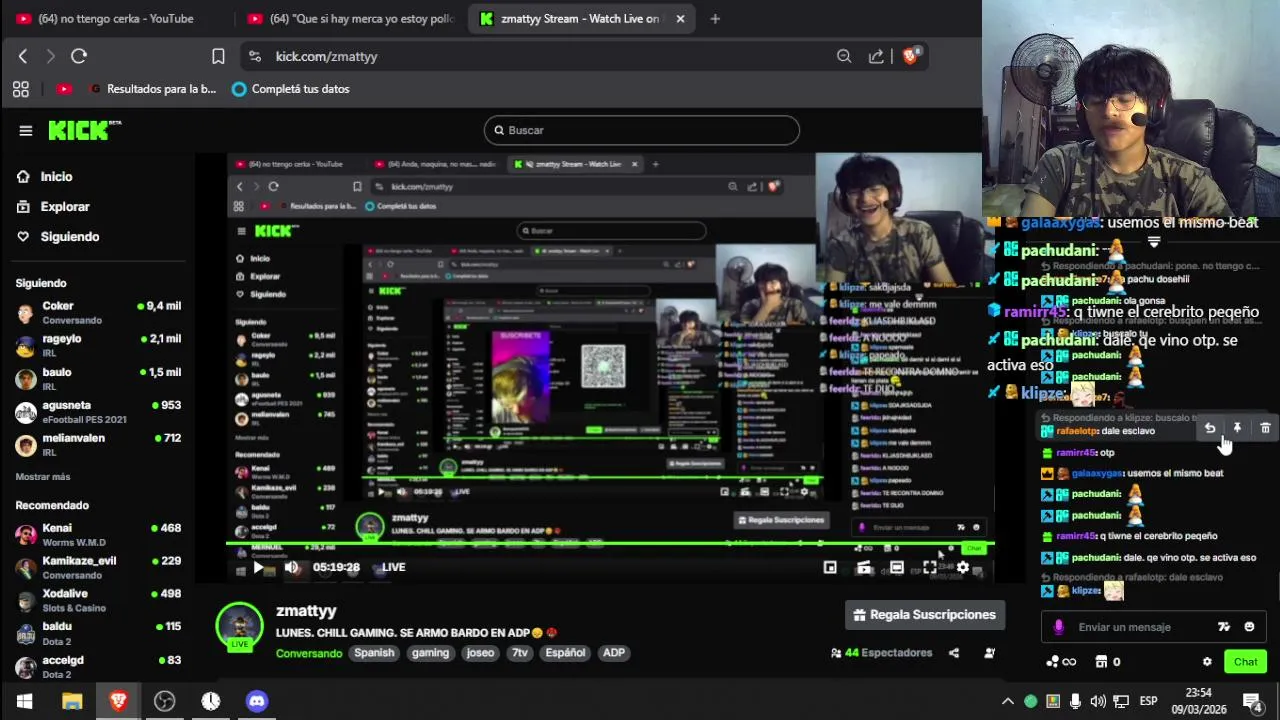Open the Kick hamburger sidebar menu
Screen dimensions: 1280x720
pyautogui.click(x=26, y=130)
